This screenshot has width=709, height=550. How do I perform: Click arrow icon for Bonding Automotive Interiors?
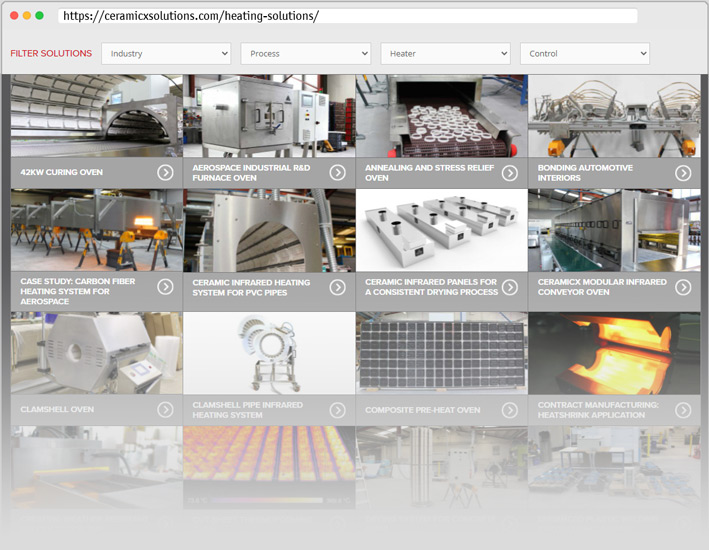(683, 173)
